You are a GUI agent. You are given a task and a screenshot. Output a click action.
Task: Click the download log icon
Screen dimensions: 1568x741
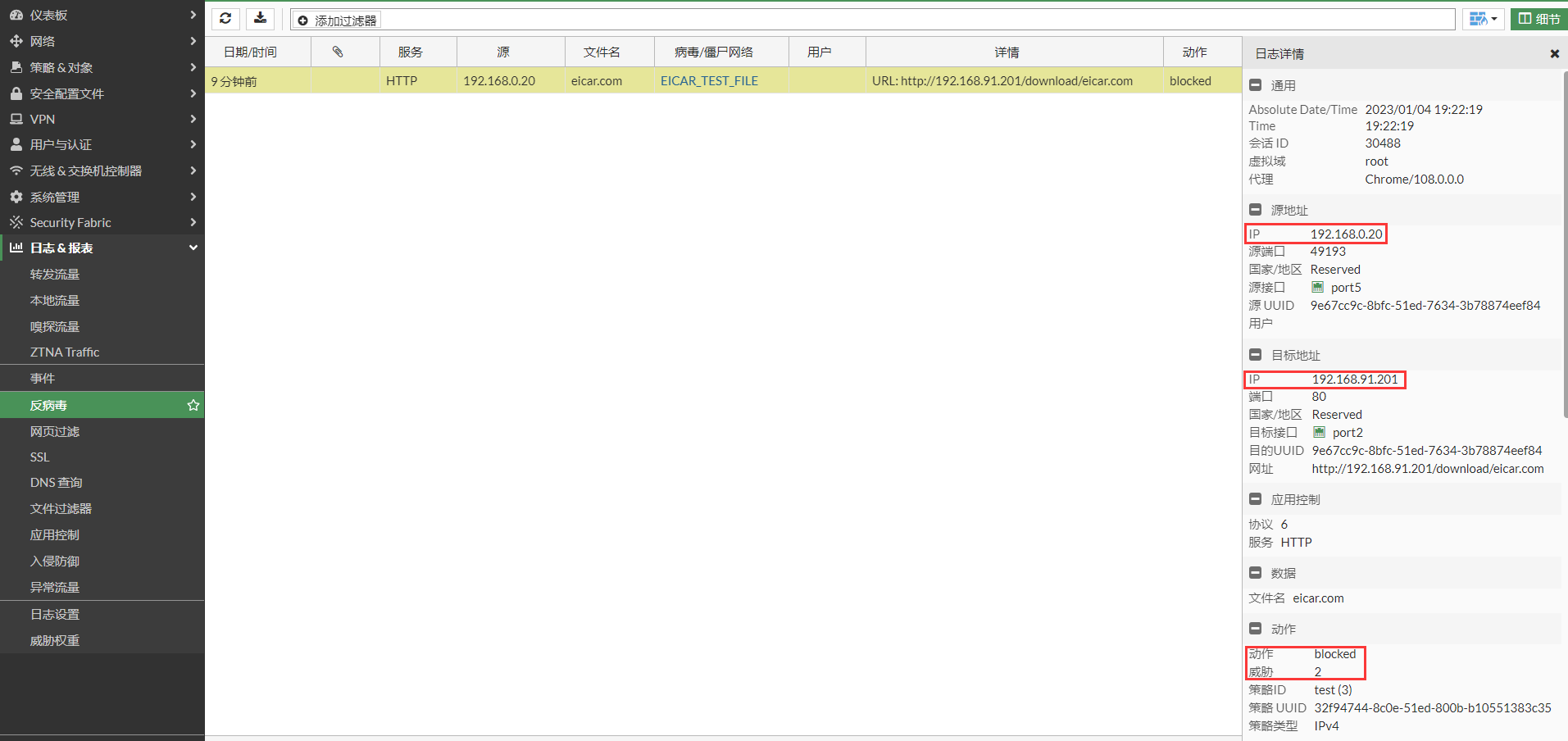(260, 19)
